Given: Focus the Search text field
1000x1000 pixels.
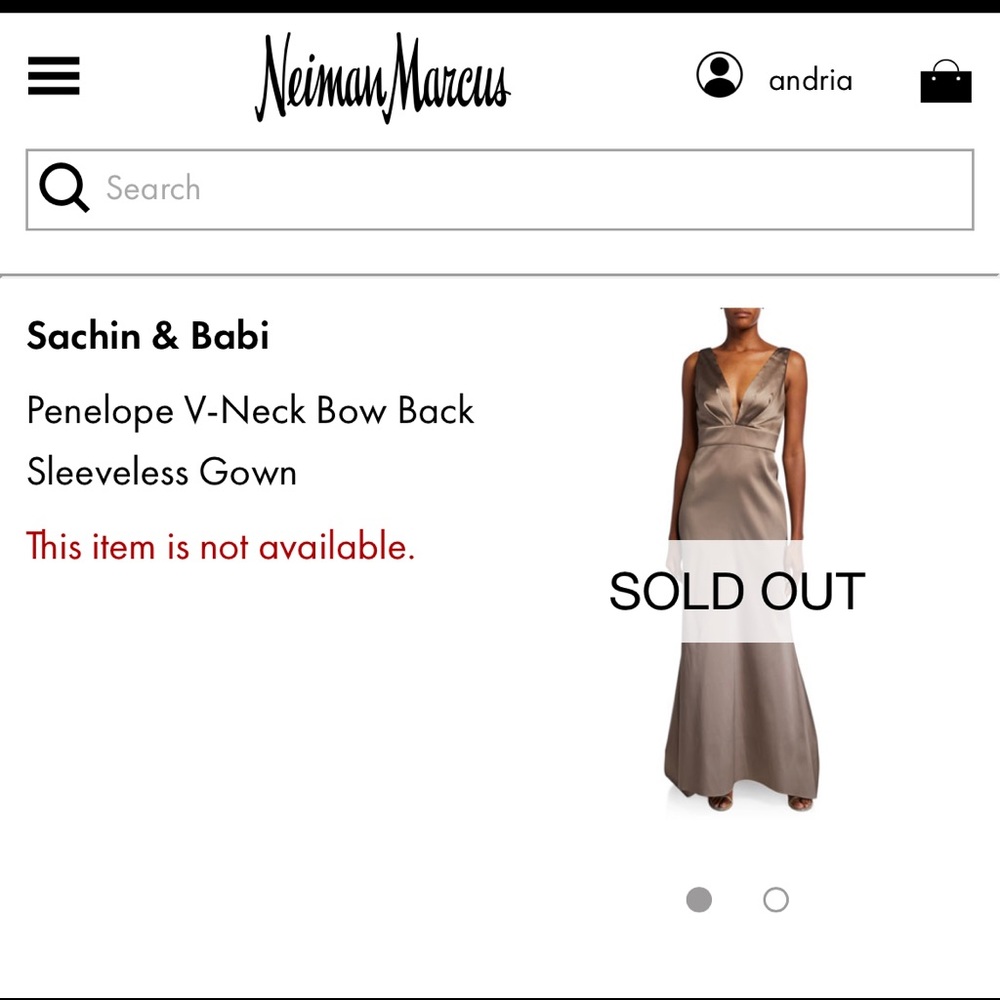Looking at the screenshot, I should pyautogui.click(x=500, y=189).
